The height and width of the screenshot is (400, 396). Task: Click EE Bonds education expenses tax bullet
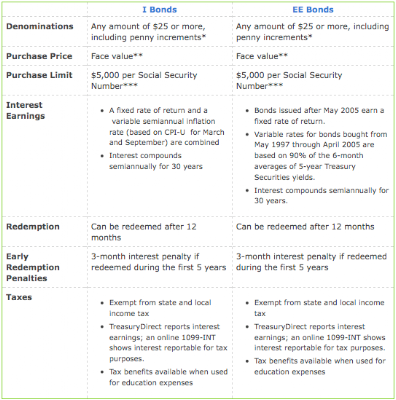pyautogui.click(x=320, y=366)
